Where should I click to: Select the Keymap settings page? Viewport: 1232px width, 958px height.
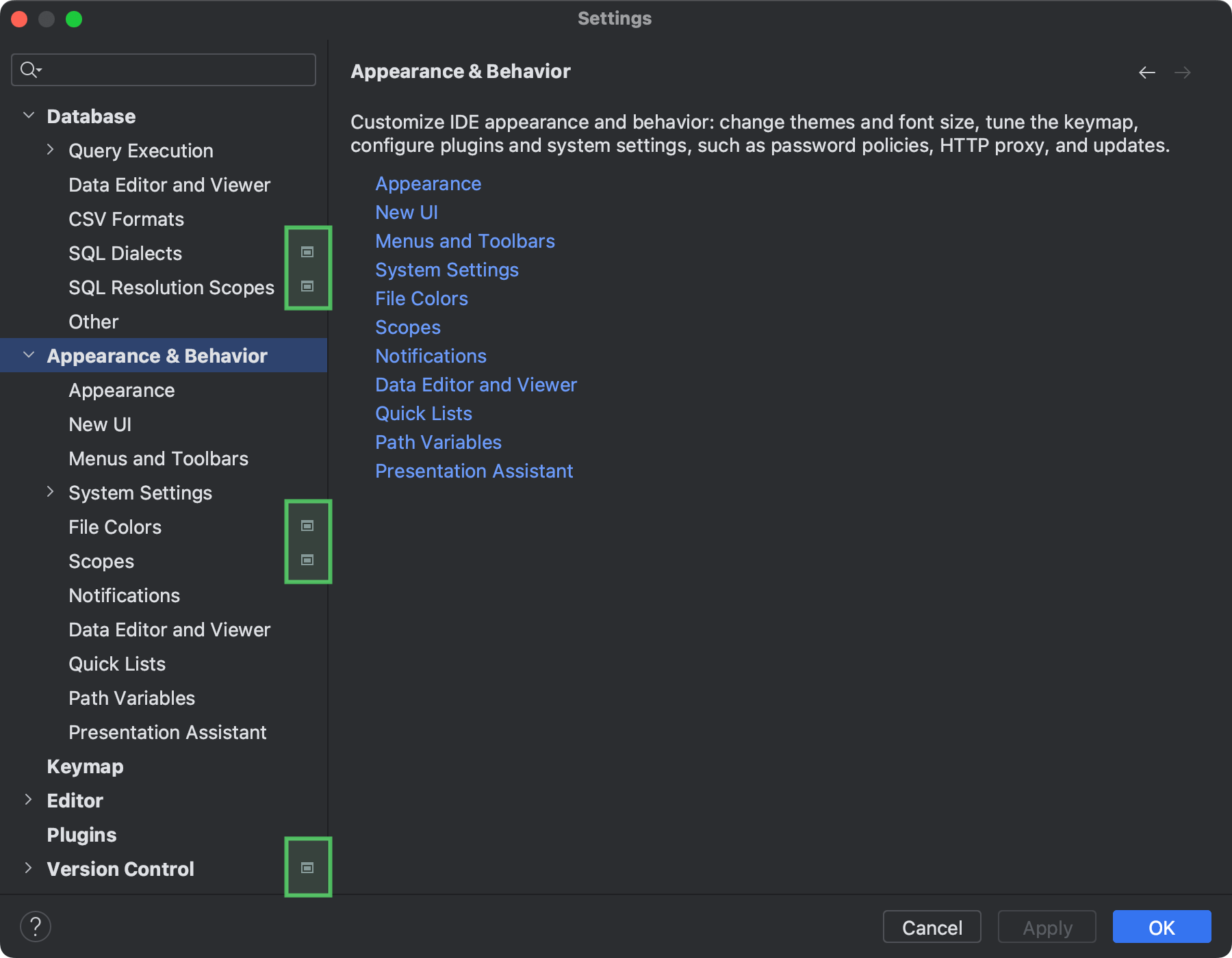tap(85, 766)
